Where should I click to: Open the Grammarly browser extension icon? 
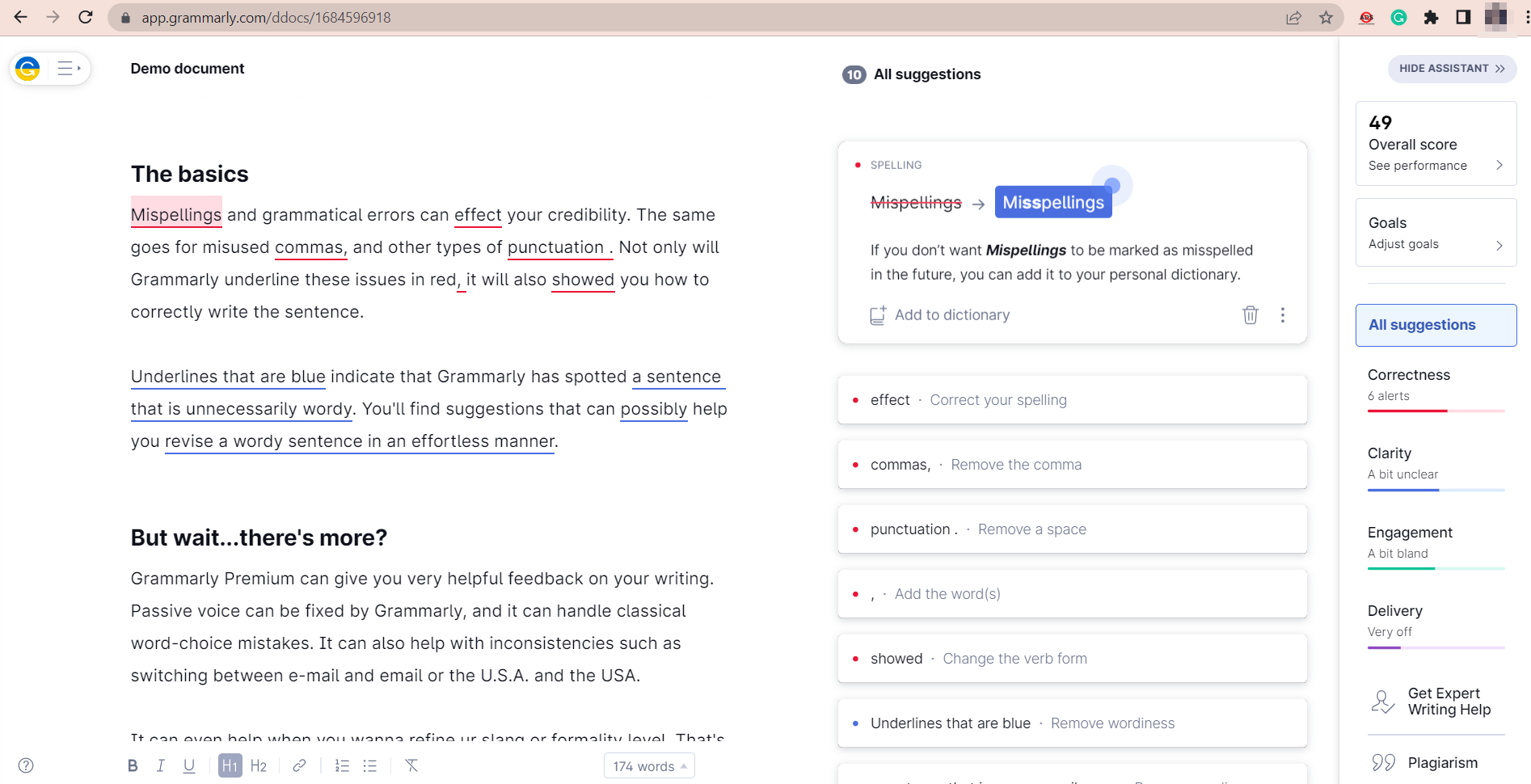(1398, 18)
